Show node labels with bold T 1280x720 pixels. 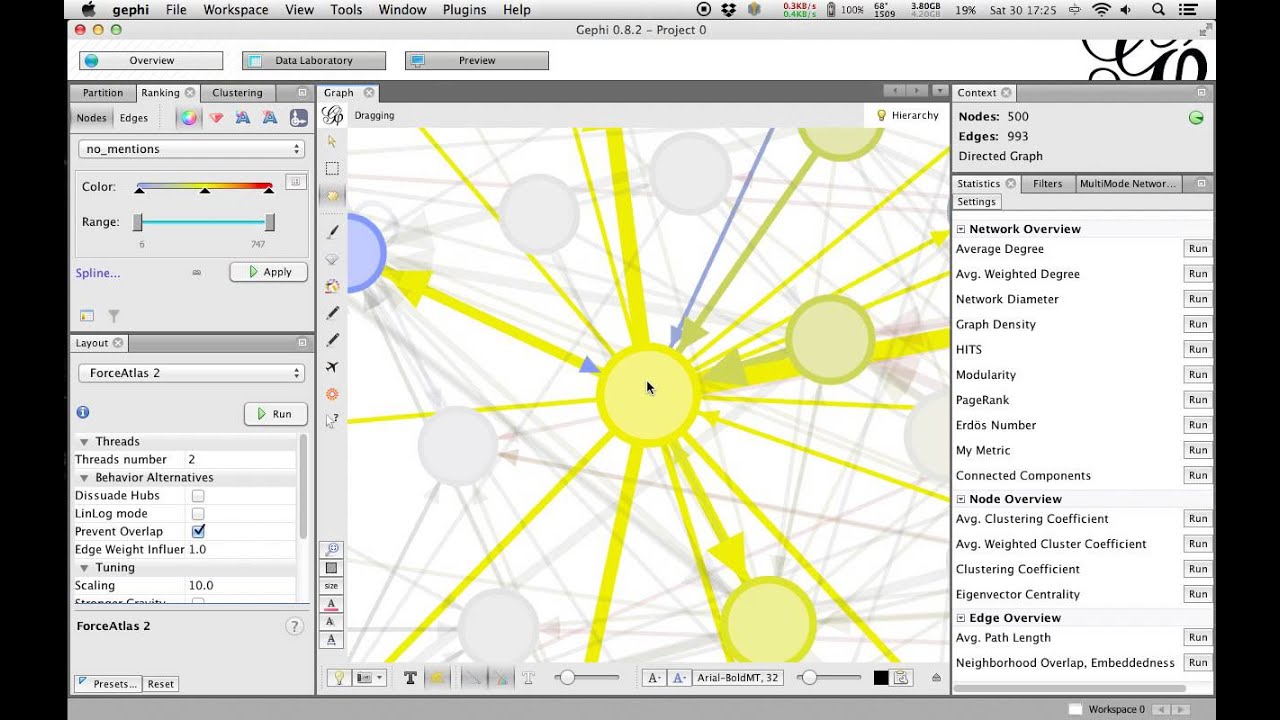(x=410, y=678)
